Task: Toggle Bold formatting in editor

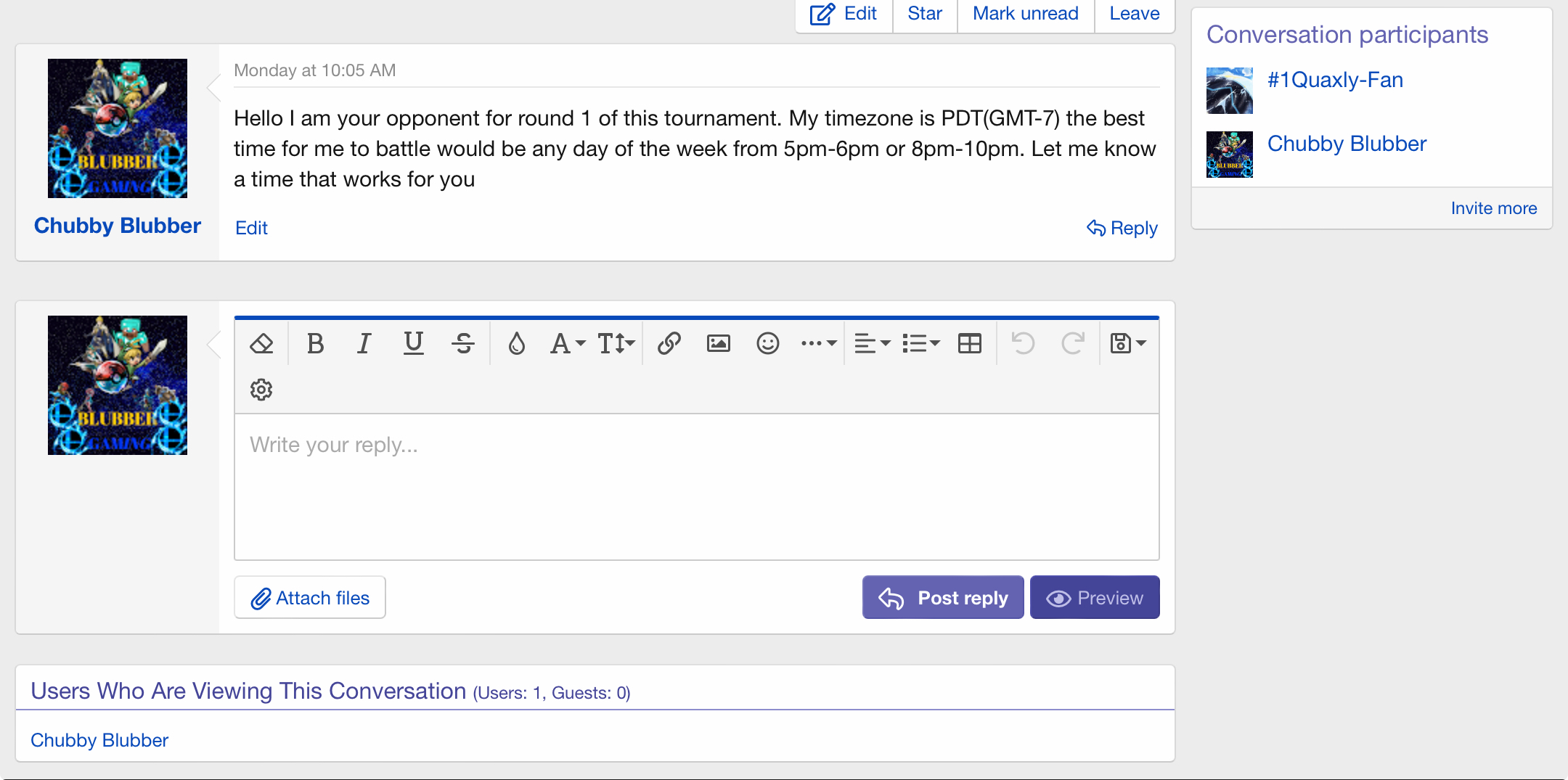Action: [x=315, y=343]
